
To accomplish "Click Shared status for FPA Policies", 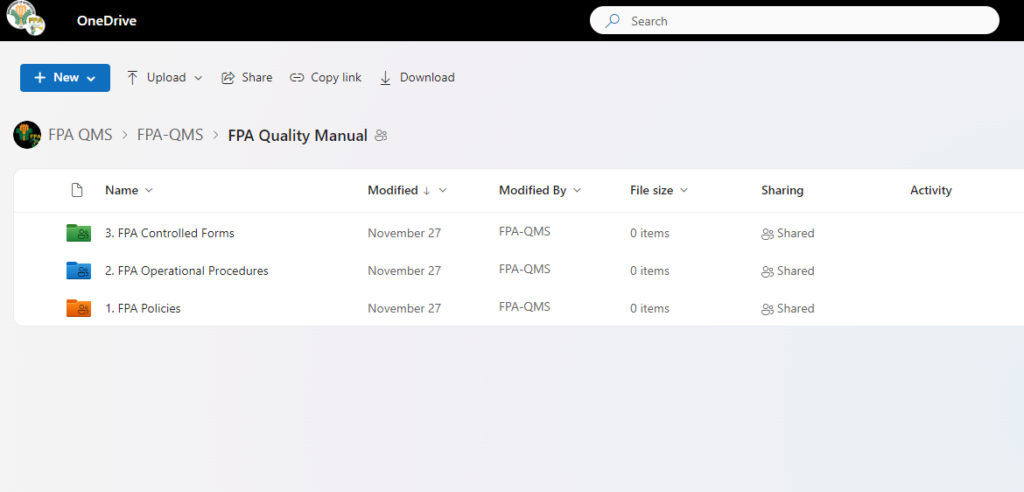I will (788, 308).
